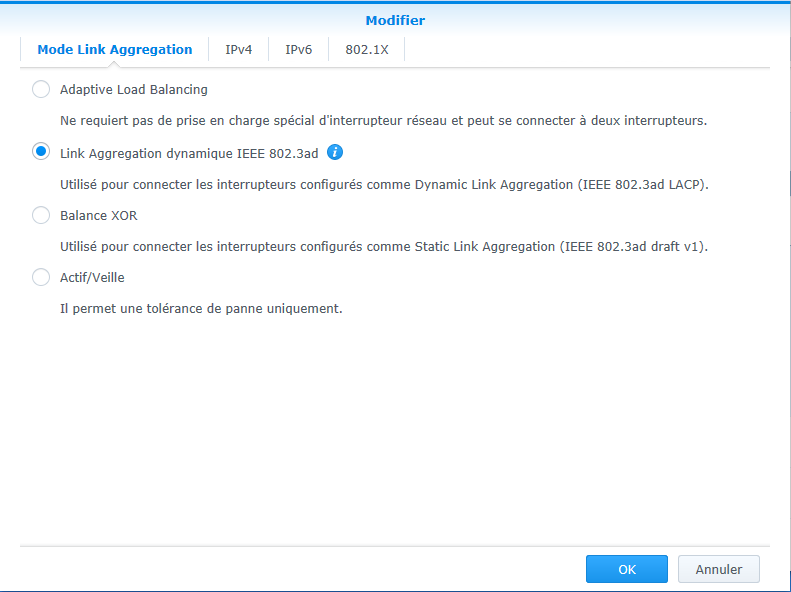Open the info icon beside IEEE 802.3ad
This screenshot has height=592, width=791.
click(335, 152)
